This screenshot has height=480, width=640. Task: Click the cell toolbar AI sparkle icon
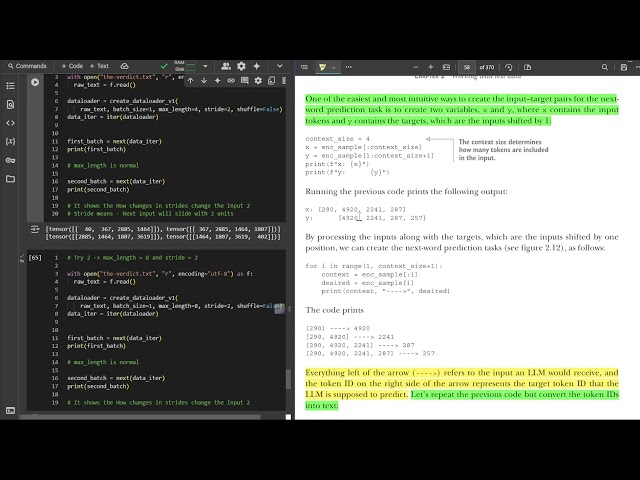(x=218, y=81)
